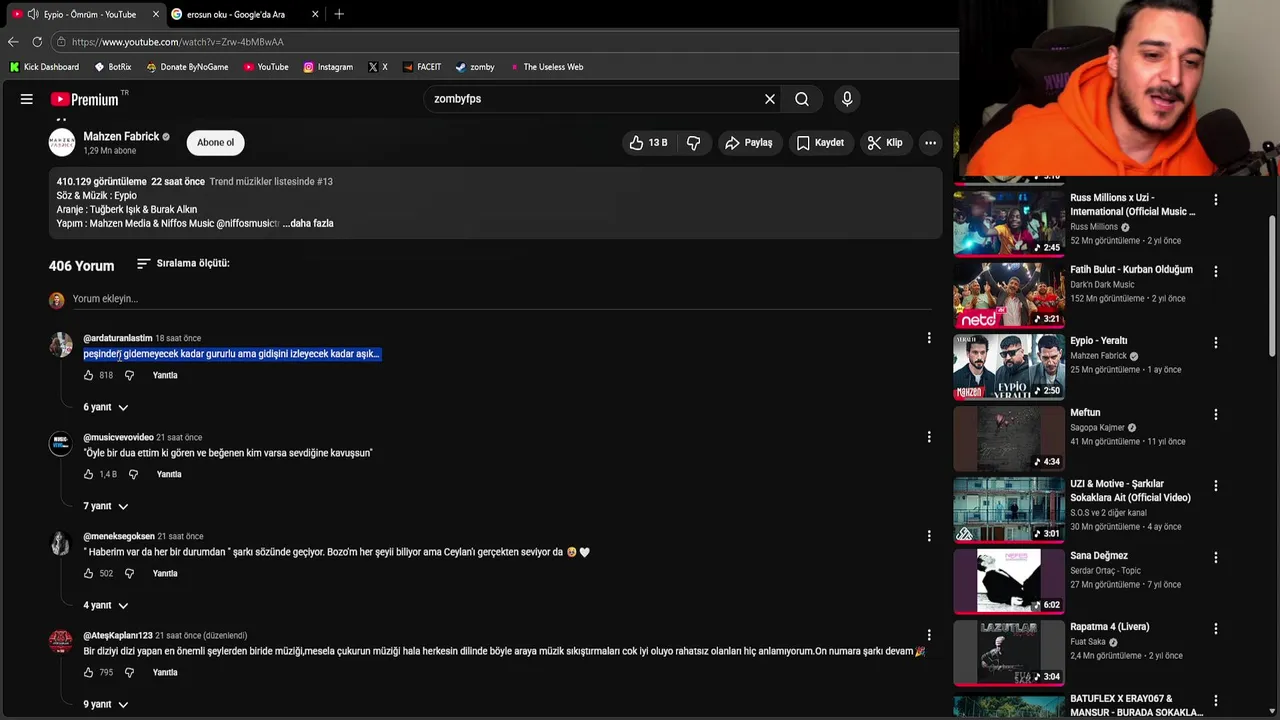The image size is (1280, 720).
Task: Click the Abone ol subscribe button
Action: (215, 142)
